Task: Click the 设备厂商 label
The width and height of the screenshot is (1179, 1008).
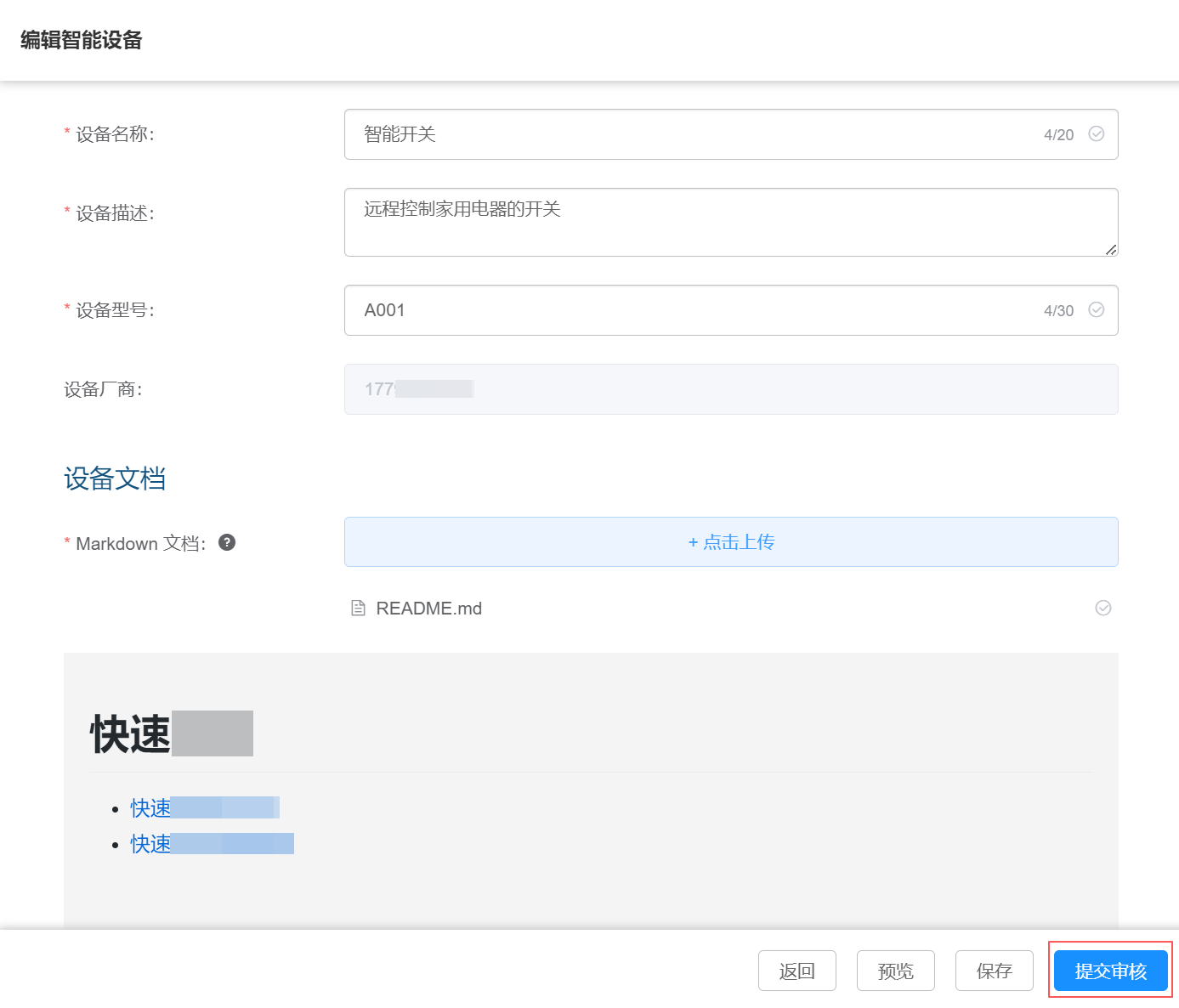Action: (104, 389)
